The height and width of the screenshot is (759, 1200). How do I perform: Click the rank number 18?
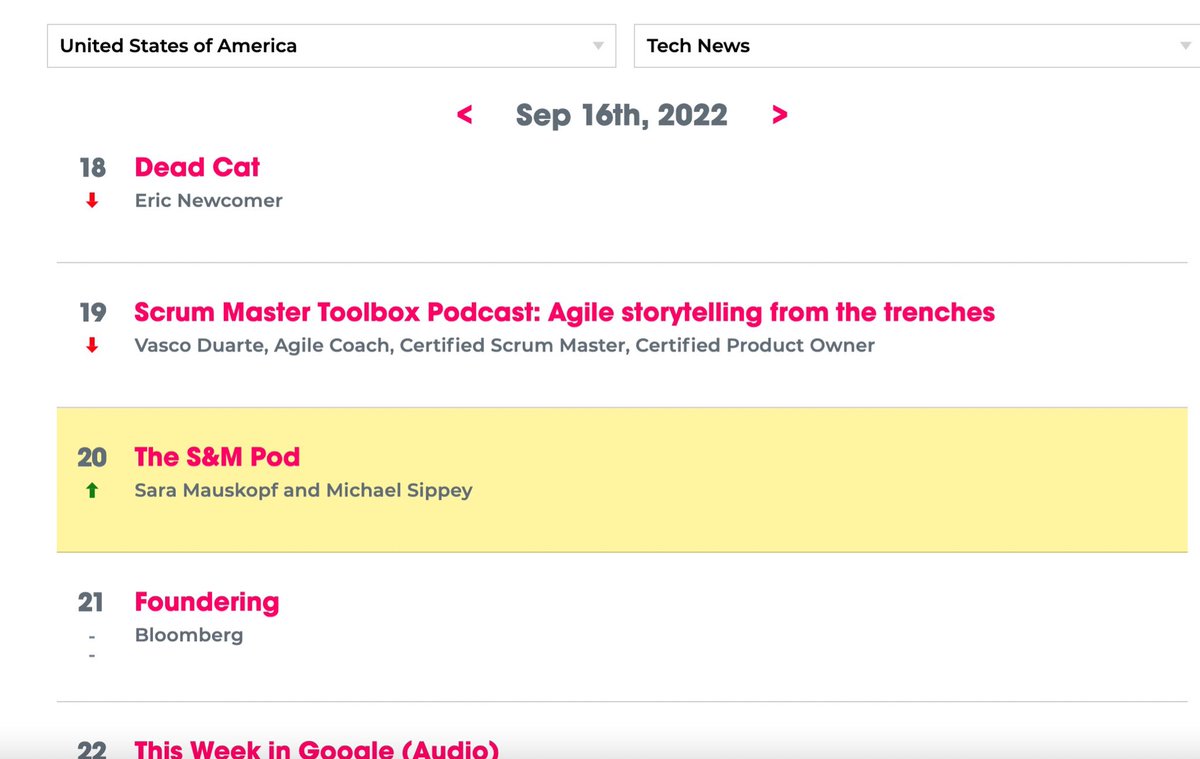click(92, 167)
